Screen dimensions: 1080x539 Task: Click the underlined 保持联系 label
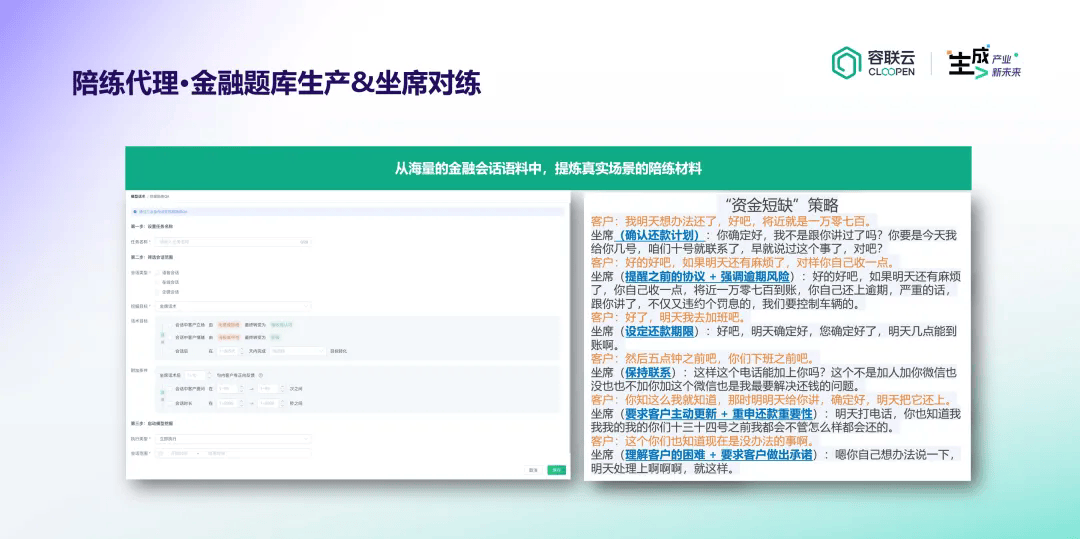tap(648, 372)
